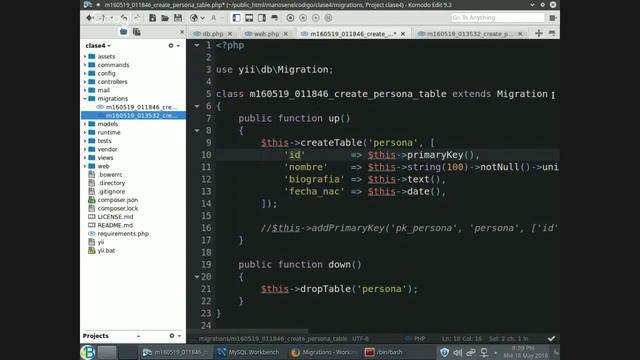Image resolution: width=640 pixels, height=360 pixels.
Task: Open yii.bat in file tree
Action: tap(106, 251)
